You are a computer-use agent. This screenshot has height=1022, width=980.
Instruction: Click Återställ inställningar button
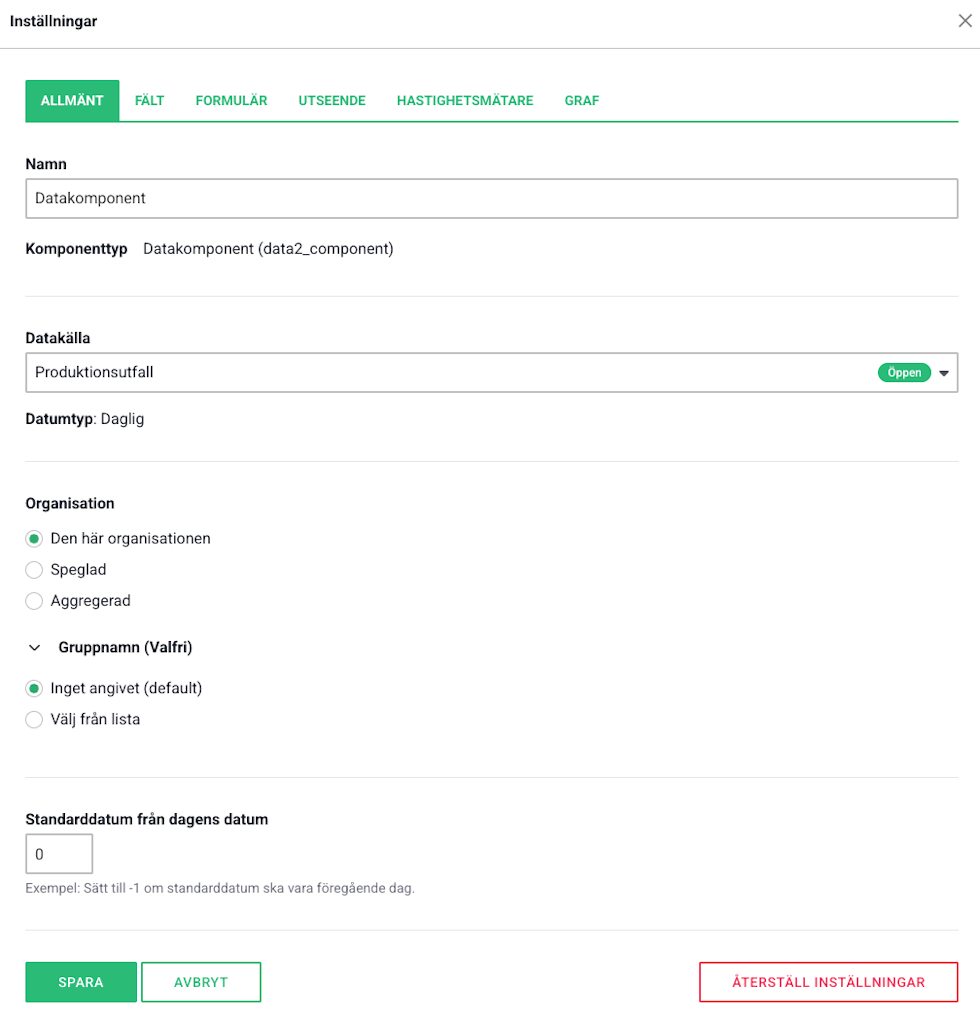coord(828,982)
